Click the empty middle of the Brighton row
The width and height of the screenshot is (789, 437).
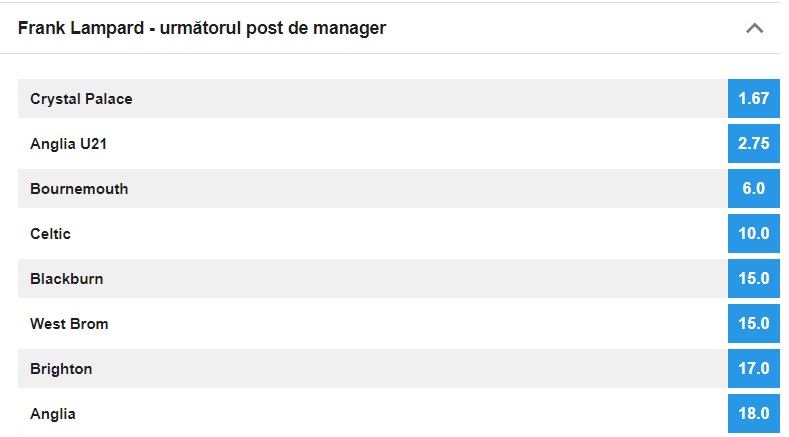pyautogui.click(x=400, y=369)
